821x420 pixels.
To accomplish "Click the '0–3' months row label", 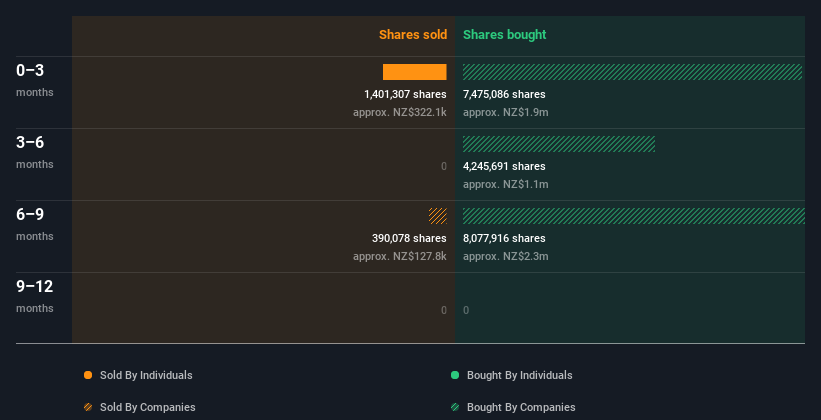I will point(30,71).
